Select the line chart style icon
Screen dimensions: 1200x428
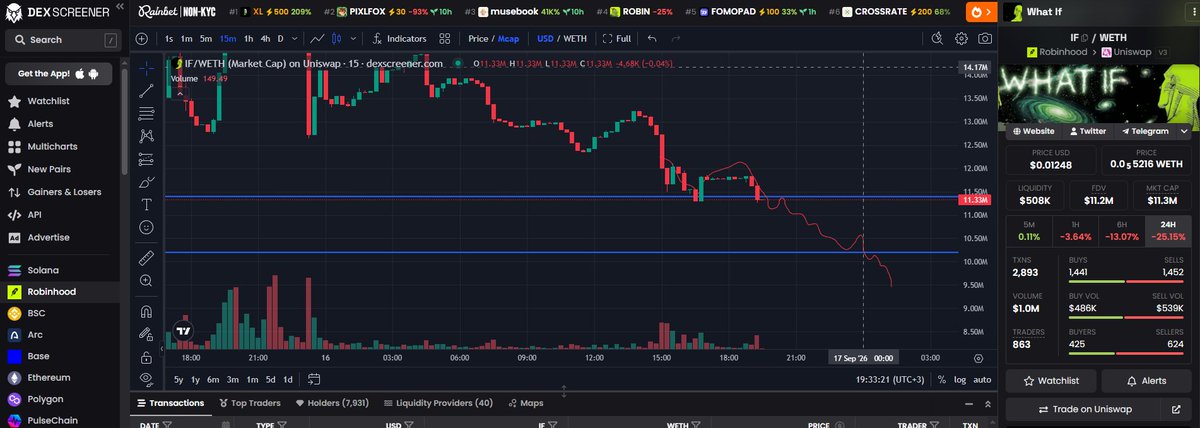(x=317, y=39)
